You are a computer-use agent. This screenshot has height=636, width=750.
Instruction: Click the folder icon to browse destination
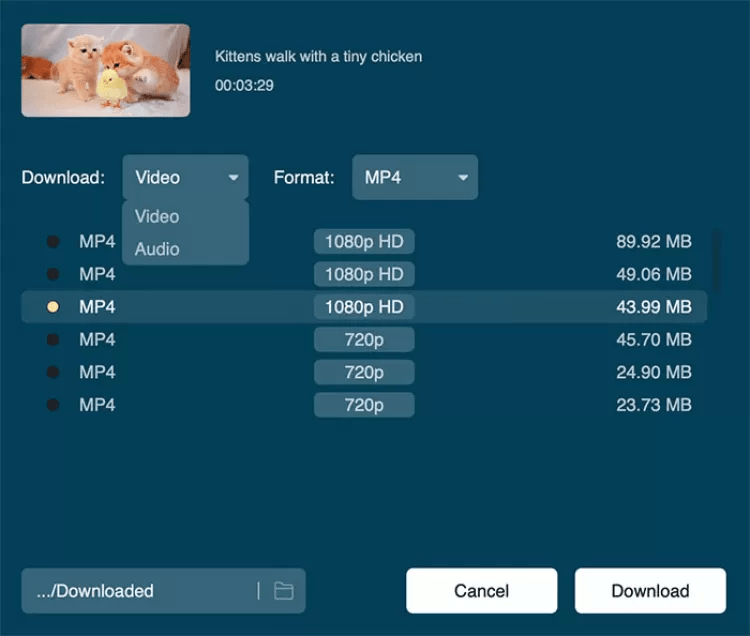284,591
